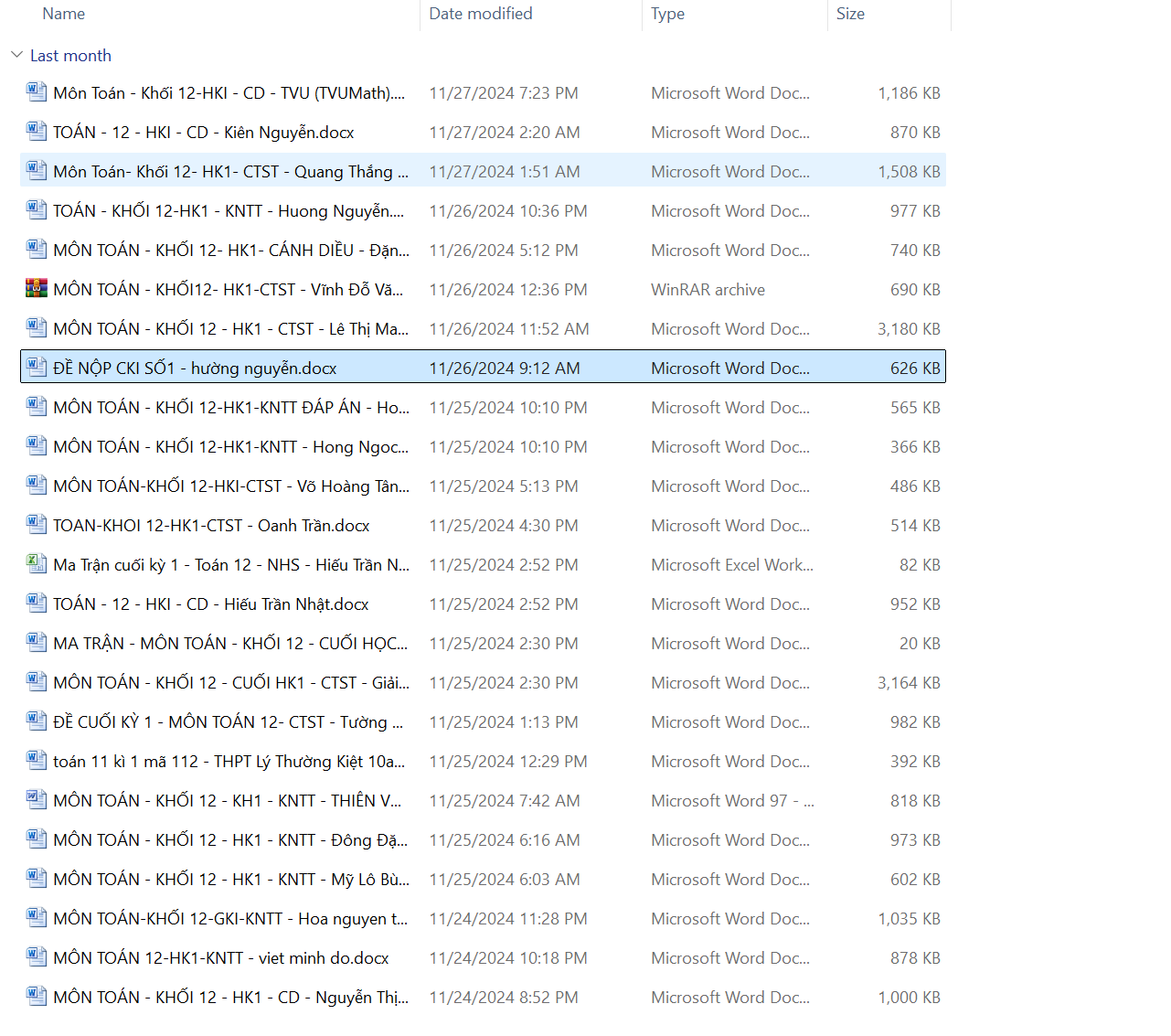Select file name ĐỀ NỘP CKI SỐ1 - hường nguyễn.docx
Viewport: 1171px width, 1036px height.
pos(195,368)
